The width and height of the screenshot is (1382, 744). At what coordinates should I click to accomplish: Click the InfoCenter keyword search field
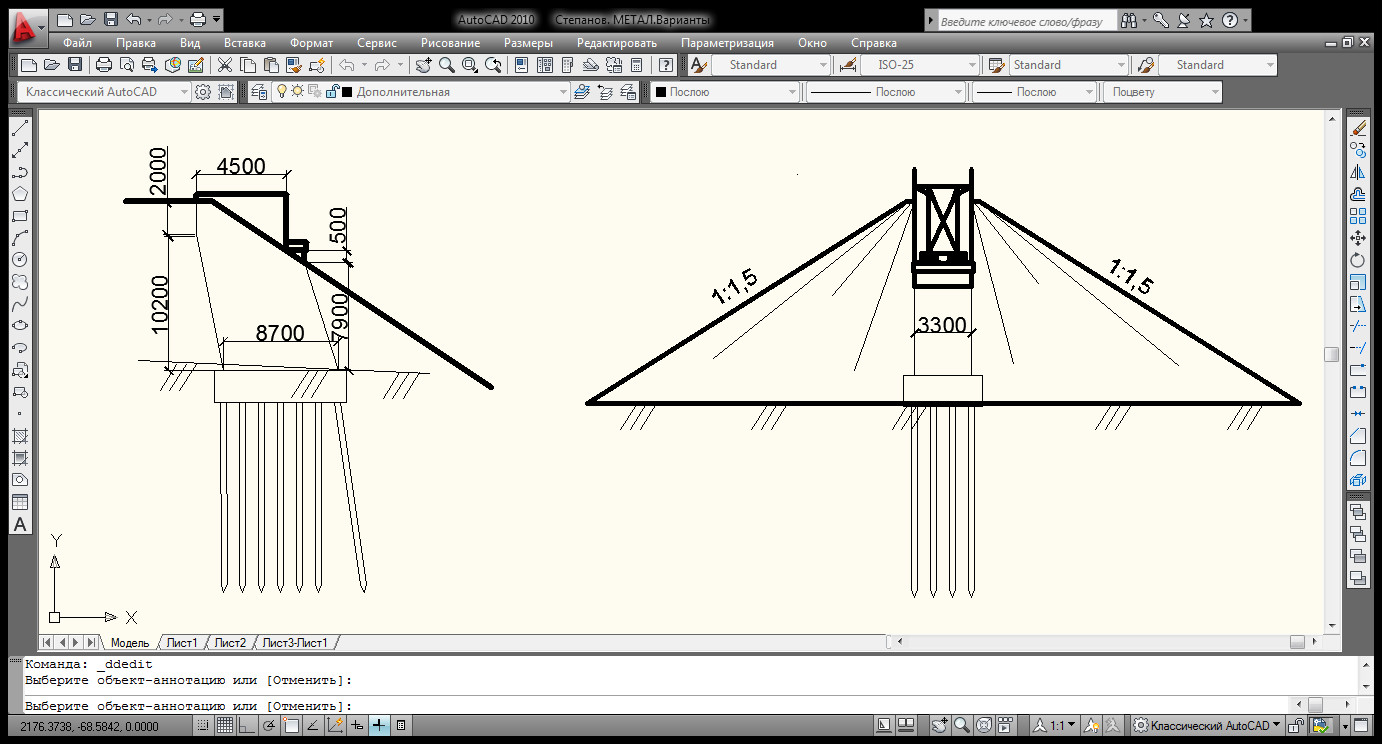1027,20
